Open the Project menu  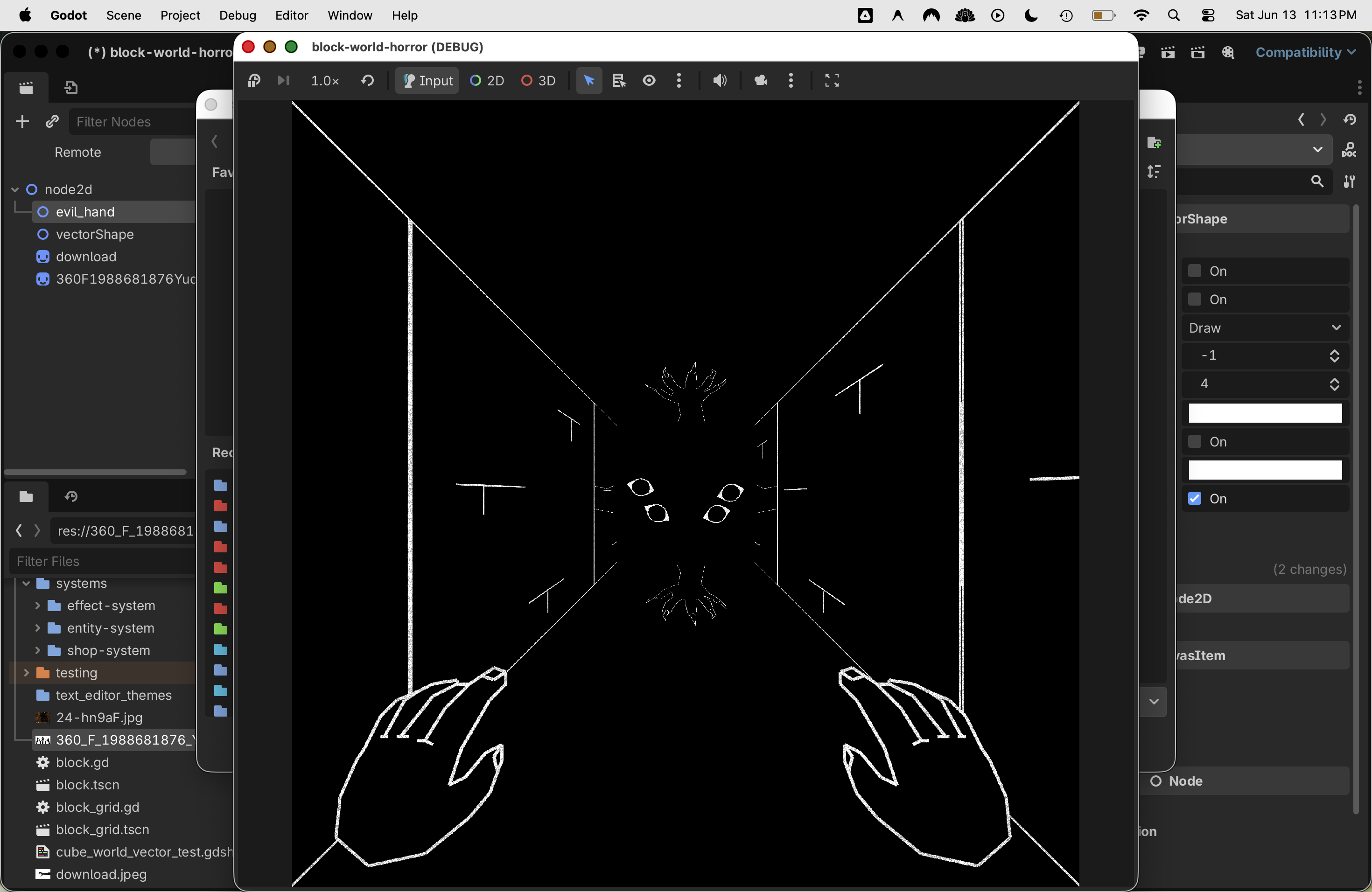pos(180,15)
